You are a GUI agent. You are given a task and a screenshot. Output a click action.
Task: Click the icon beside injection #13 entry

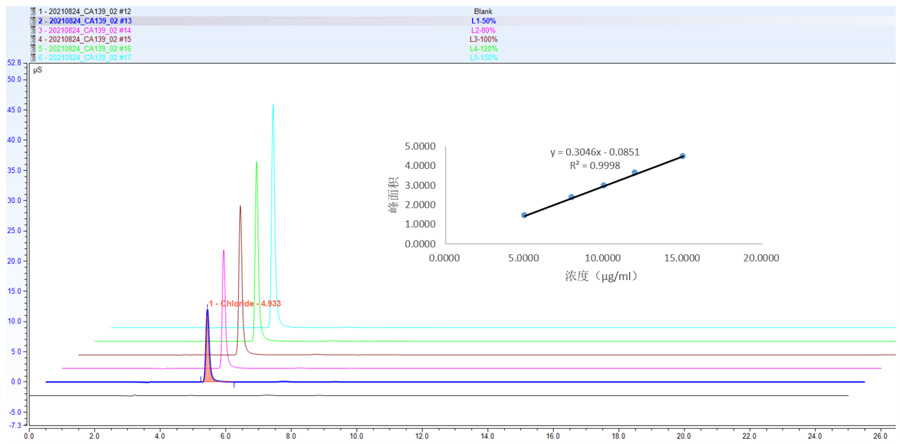tap(33, 20)
